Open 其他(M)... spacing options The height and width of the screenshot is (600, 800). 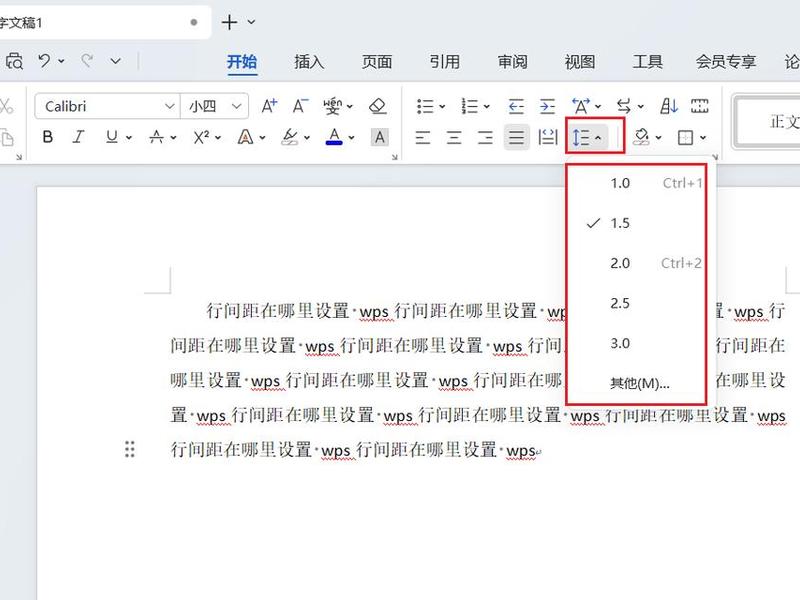[637, 383]
